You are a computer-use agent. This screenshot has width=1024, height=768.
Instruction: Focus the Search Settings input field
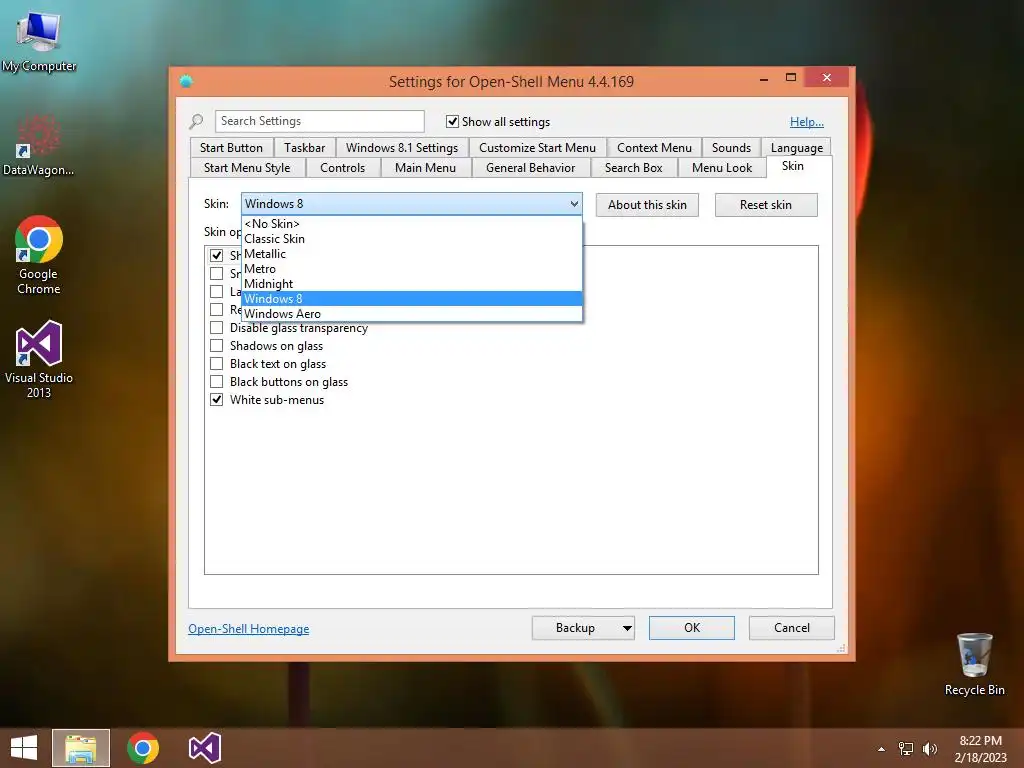coord(319,121)
